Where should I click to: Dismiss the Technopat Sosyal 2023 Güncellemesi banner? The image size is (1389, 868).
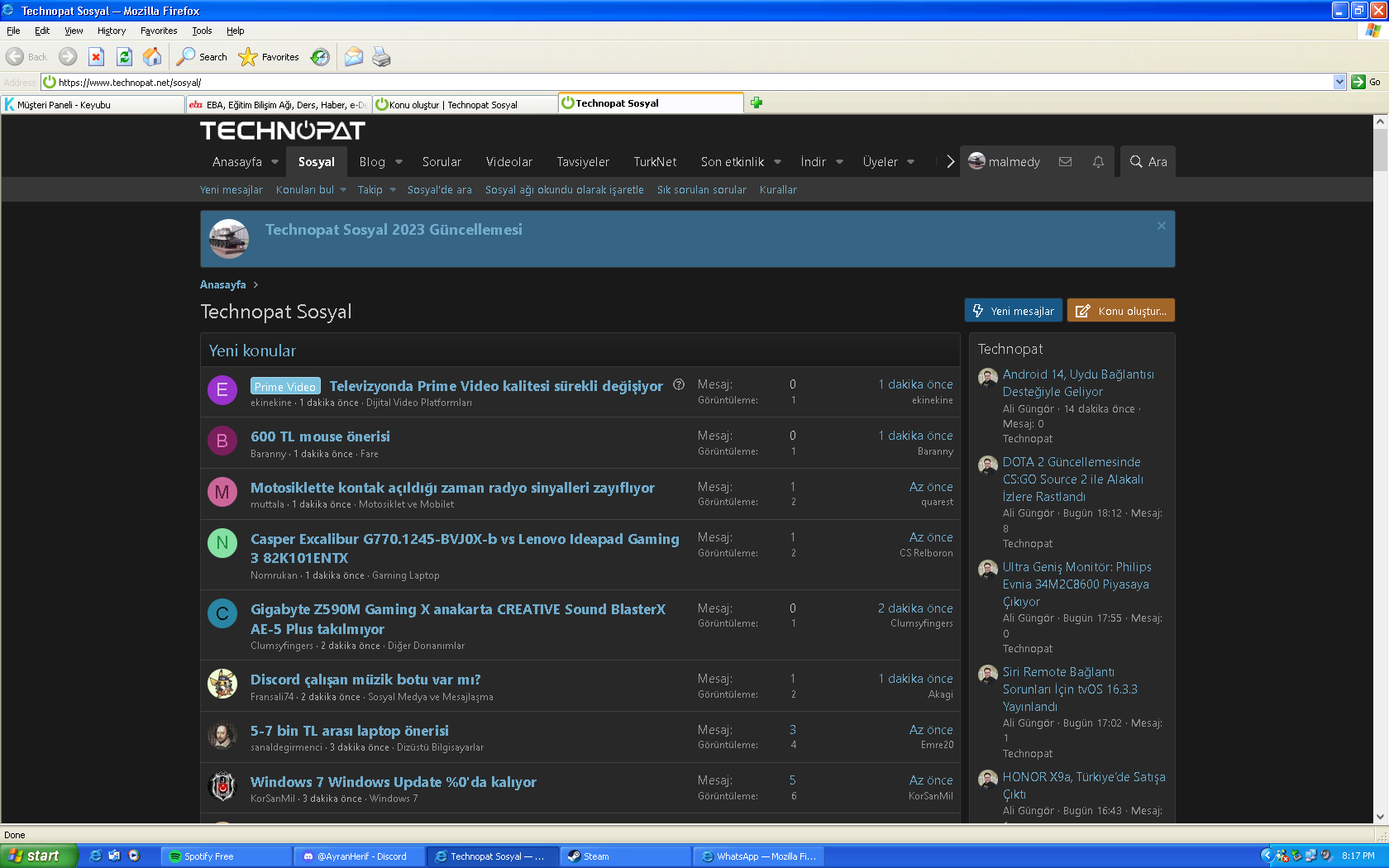click(x=1162, y=226)
